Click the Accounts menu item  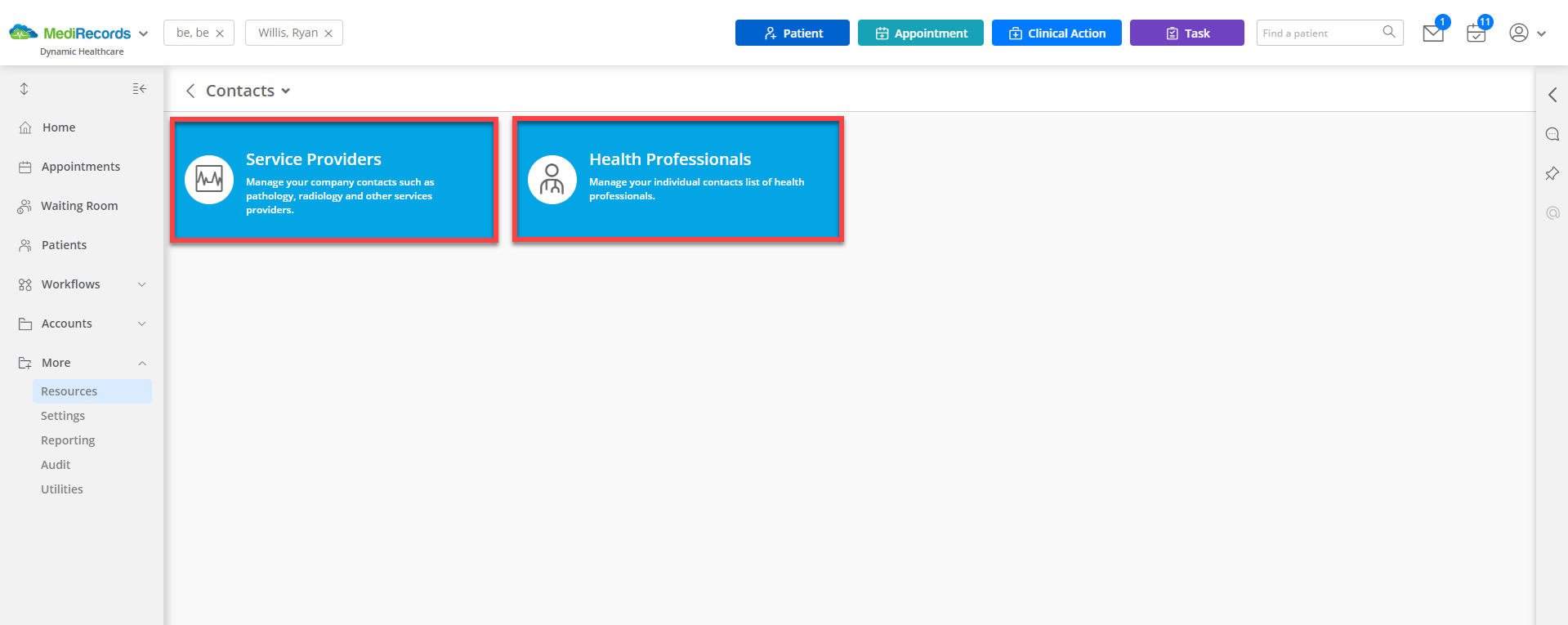click(67, 324)
